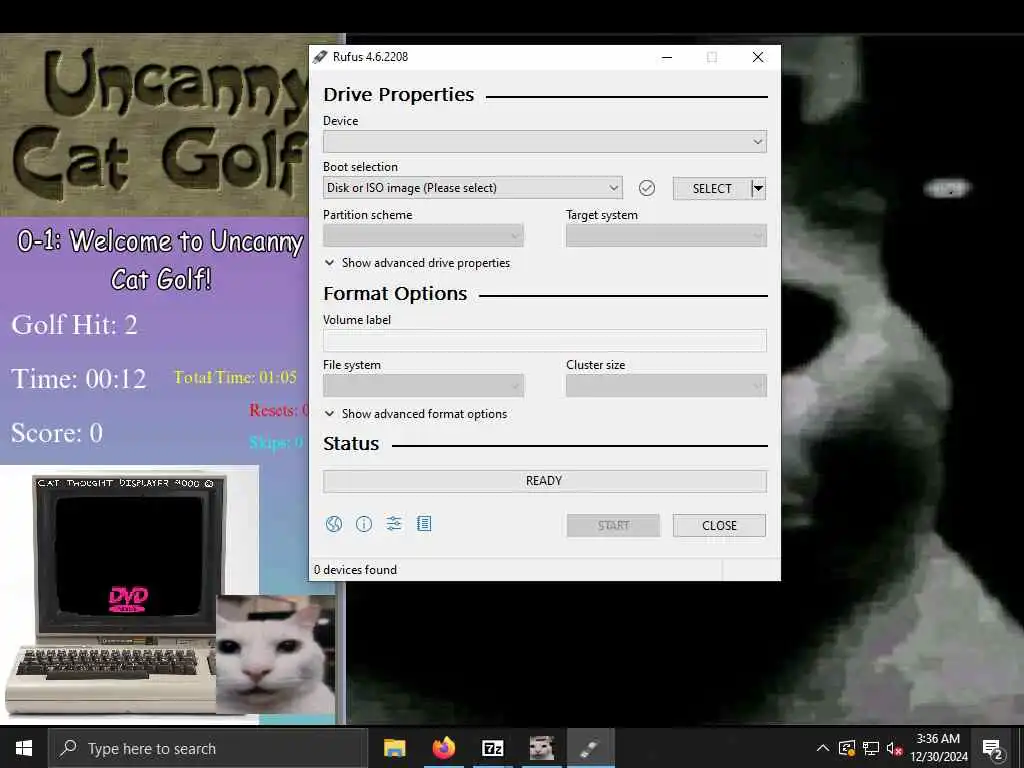The width and height of the screenshot is (1024, 768).
Task: Click the network icon in system tray
Action: [871, 748]
